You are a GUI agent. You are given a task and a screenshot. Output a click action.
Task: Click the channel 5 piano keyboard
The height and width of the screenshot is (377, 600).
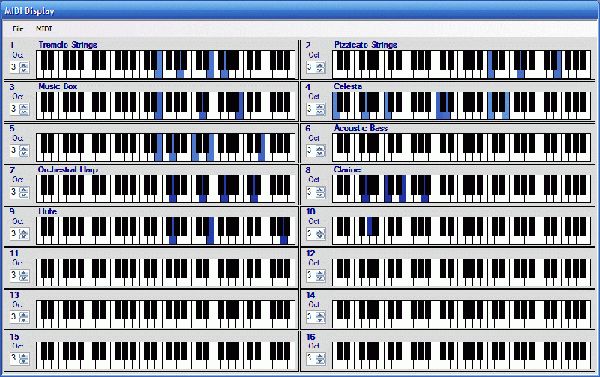coord(166,147)
